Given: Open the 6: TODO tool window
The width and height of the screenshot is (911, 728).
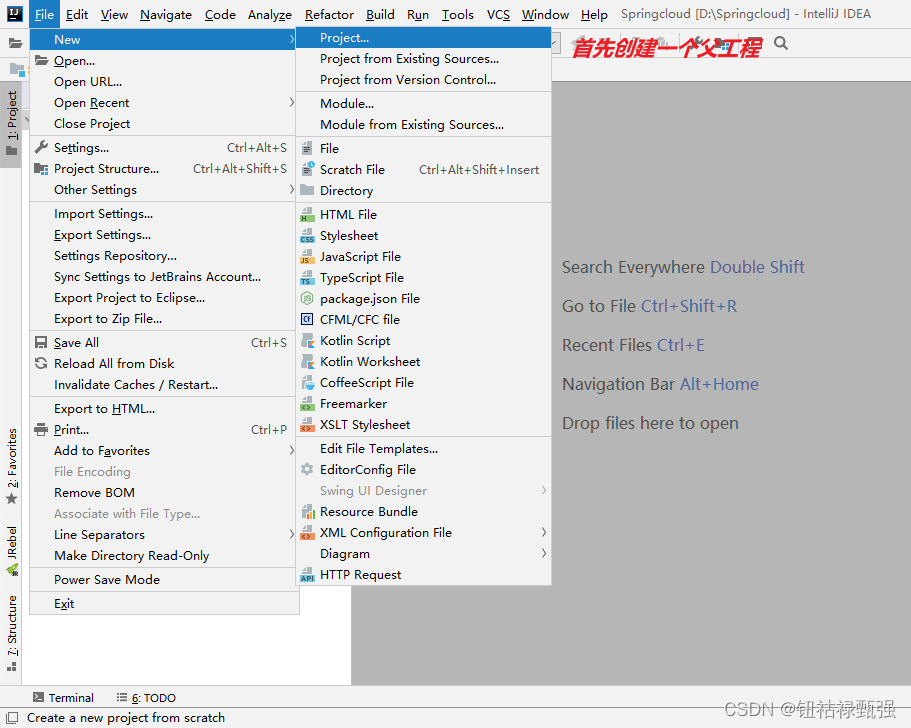Looking at the screenshot, I should 146,697.
